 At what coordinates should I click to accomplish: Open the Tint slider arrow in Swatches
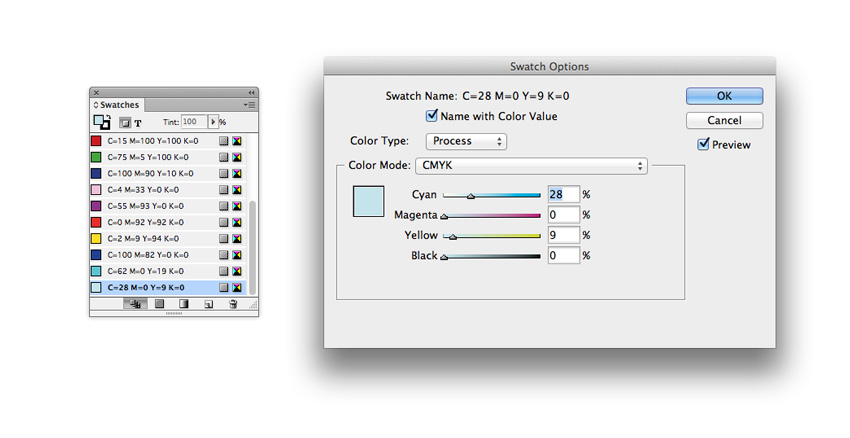(213, 122)
